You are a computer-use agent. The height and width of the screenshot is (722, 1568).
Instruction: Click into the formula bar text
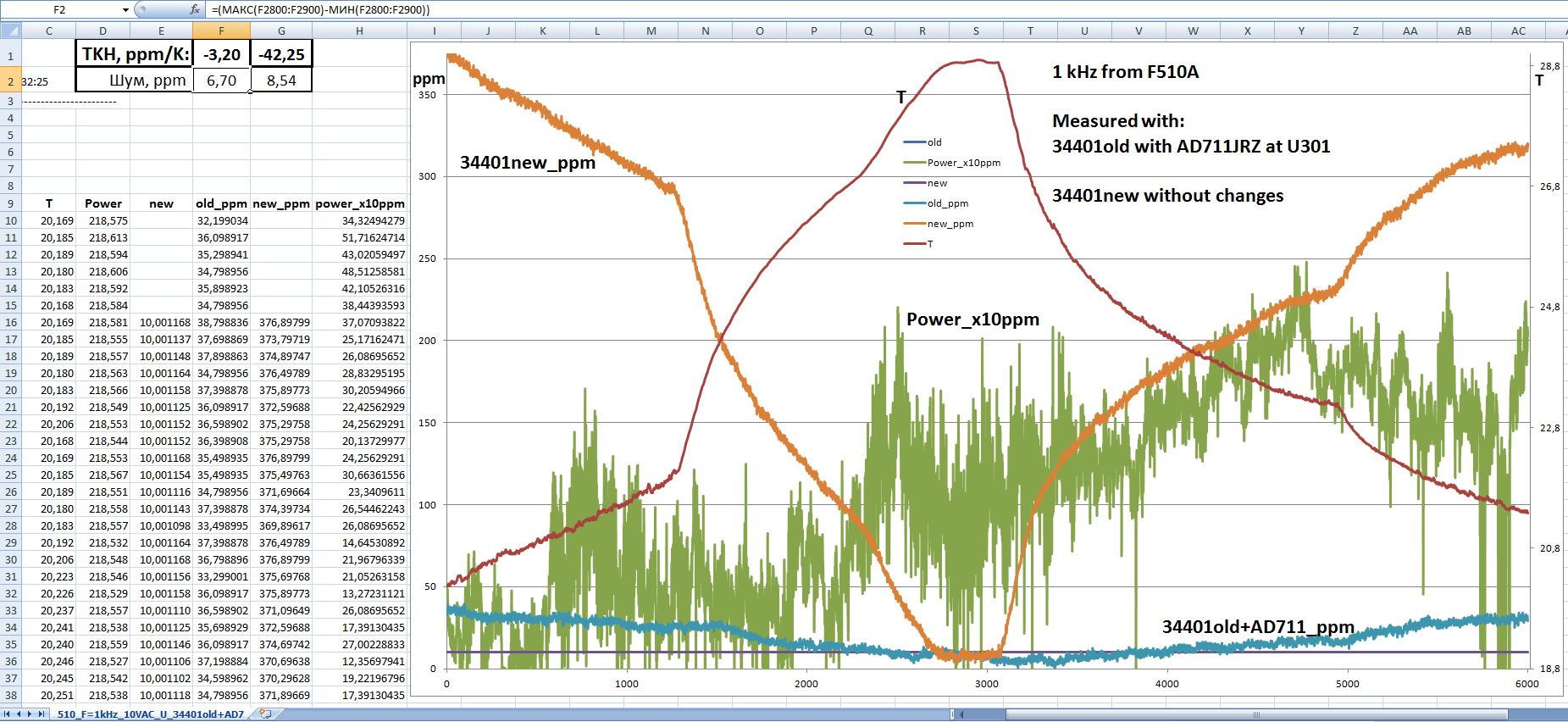pos(320,9)
